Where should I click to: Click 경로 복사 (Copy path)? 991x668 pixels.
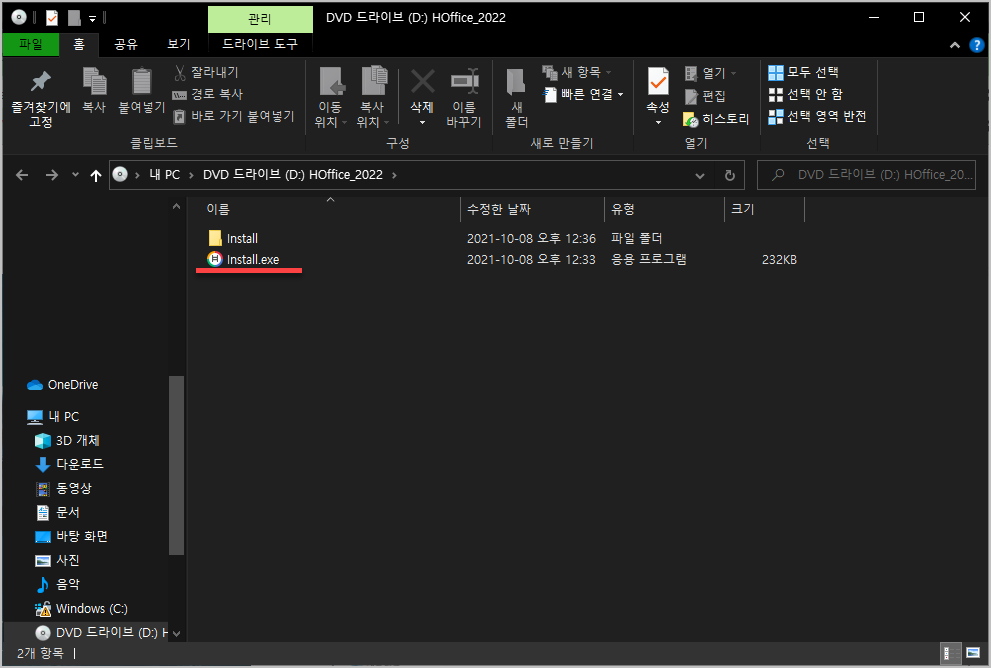pos(209,94)
